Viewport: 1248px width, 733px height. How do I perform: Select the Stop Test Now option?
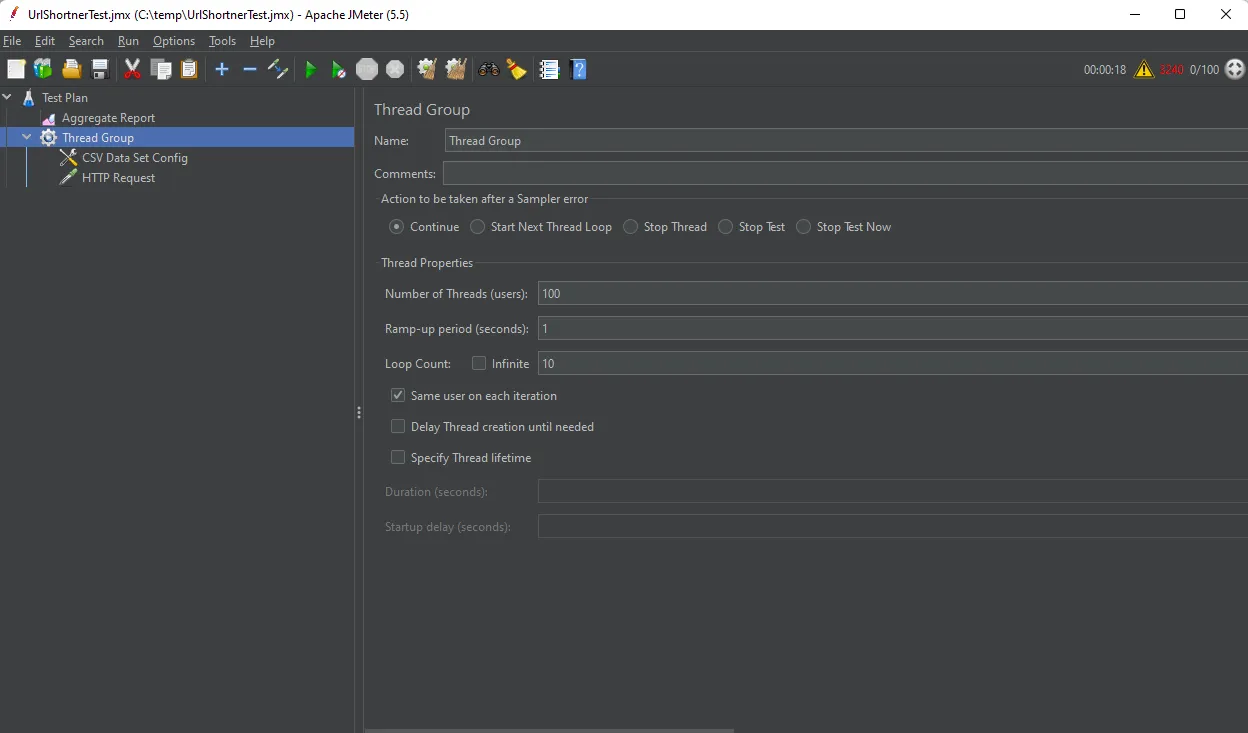804,227
